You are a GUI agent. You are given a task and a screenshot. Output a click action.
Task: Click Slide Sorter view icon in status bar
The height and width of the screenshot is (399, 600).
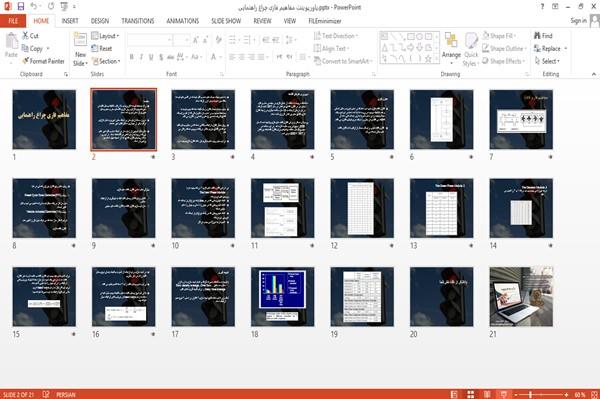point(471,394)
